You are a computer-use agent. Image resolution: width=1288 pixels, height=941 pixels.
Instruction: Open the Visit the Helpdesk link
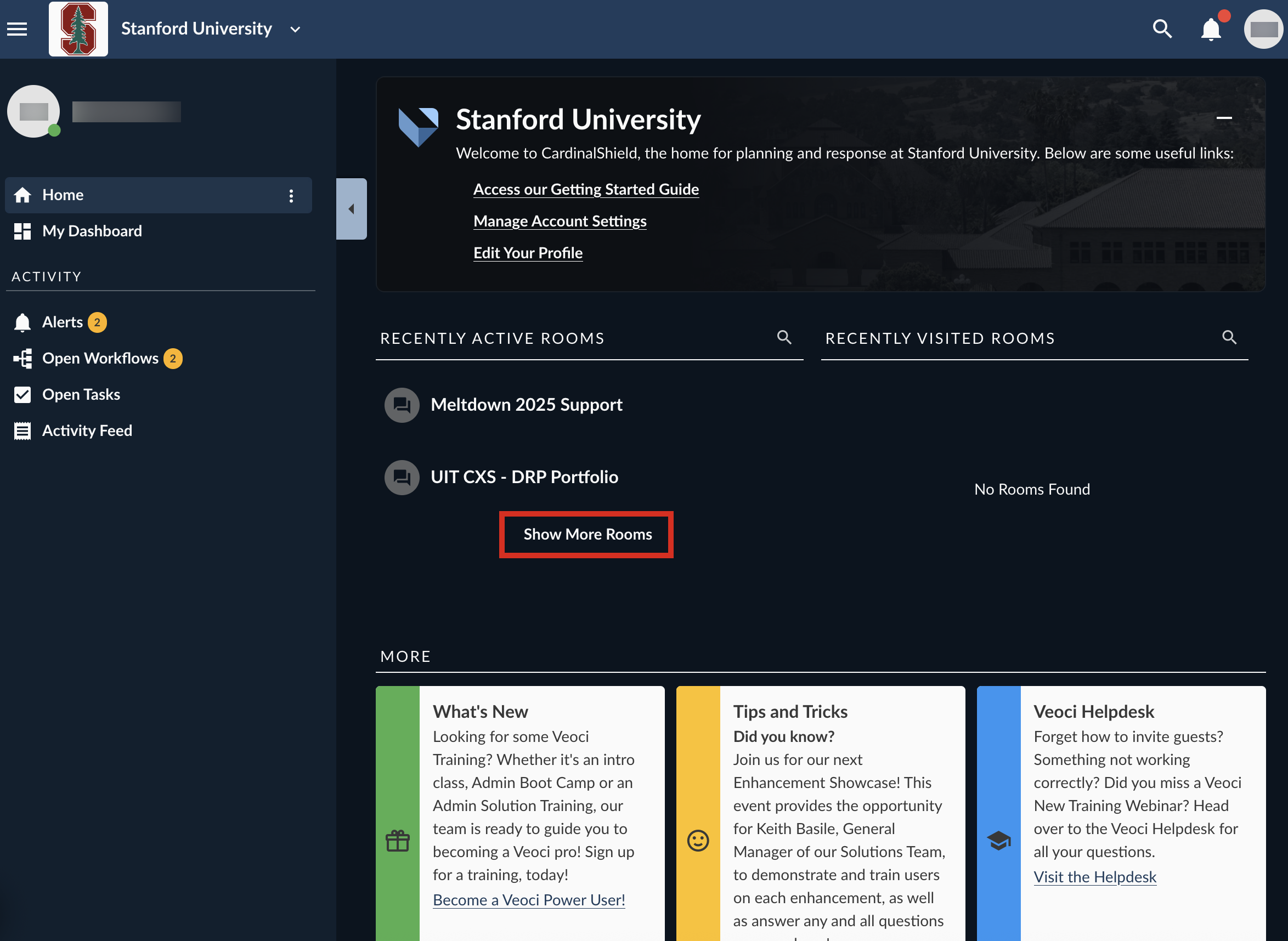[x=1094, y=877]
